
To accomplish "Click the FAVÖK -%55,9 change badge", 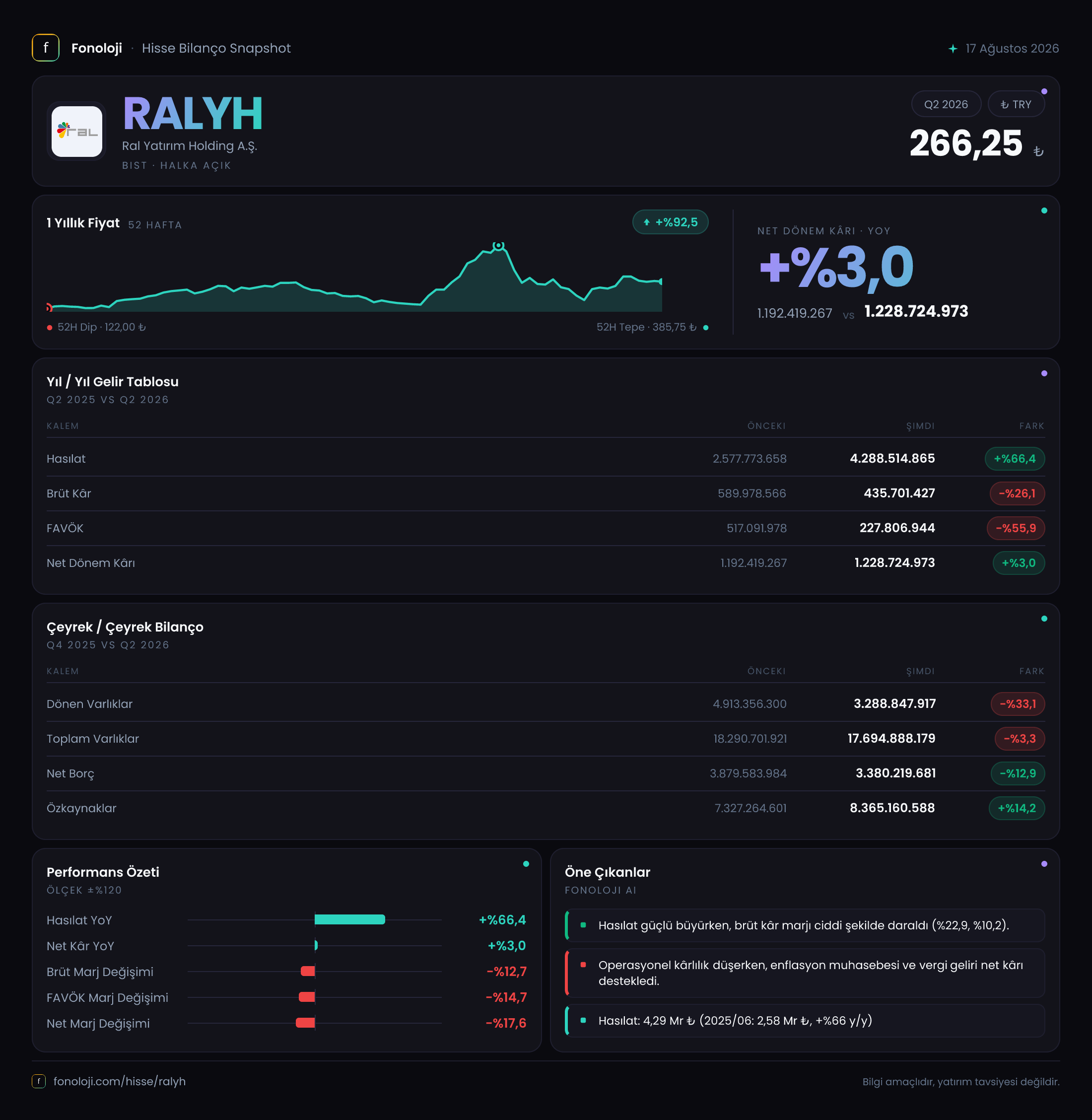I will tap(1015, 528).
